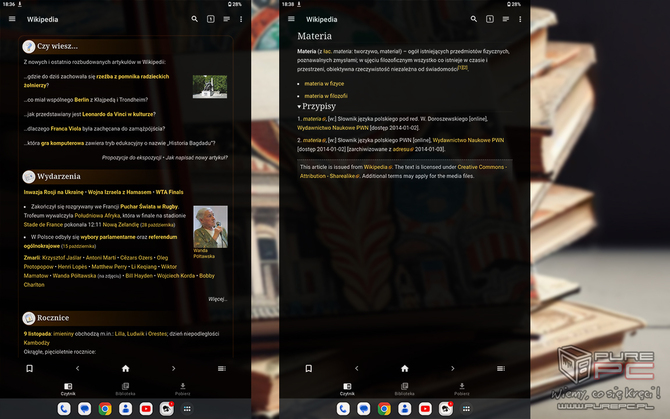Launch Chrome from right dock
This screenshot has width=670, height=419.
(384, 409)
